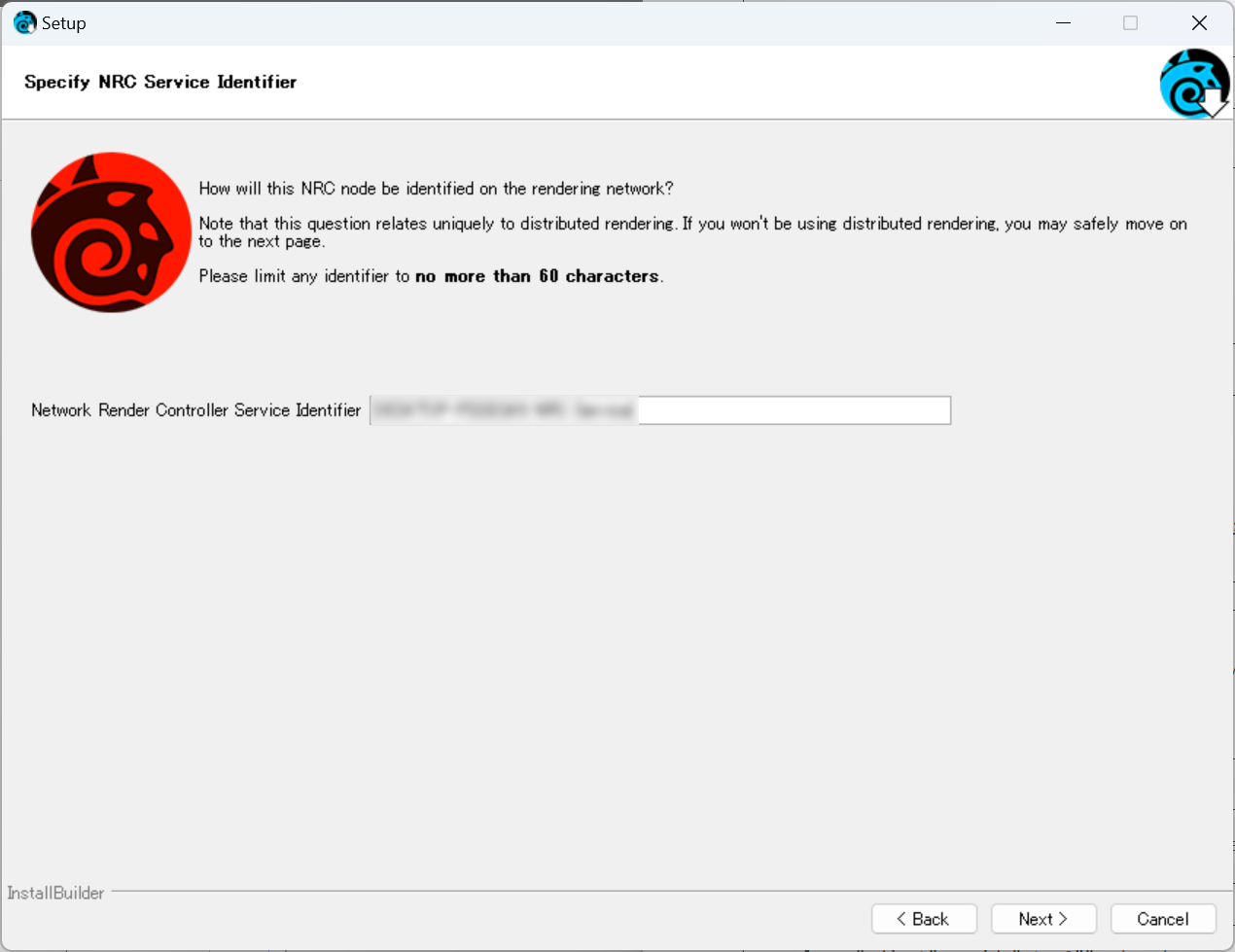Click the Specify NRC Service Identifier heading
Image resolution: width=1235 pixels, height=952 pixels.
pos(160,82)
